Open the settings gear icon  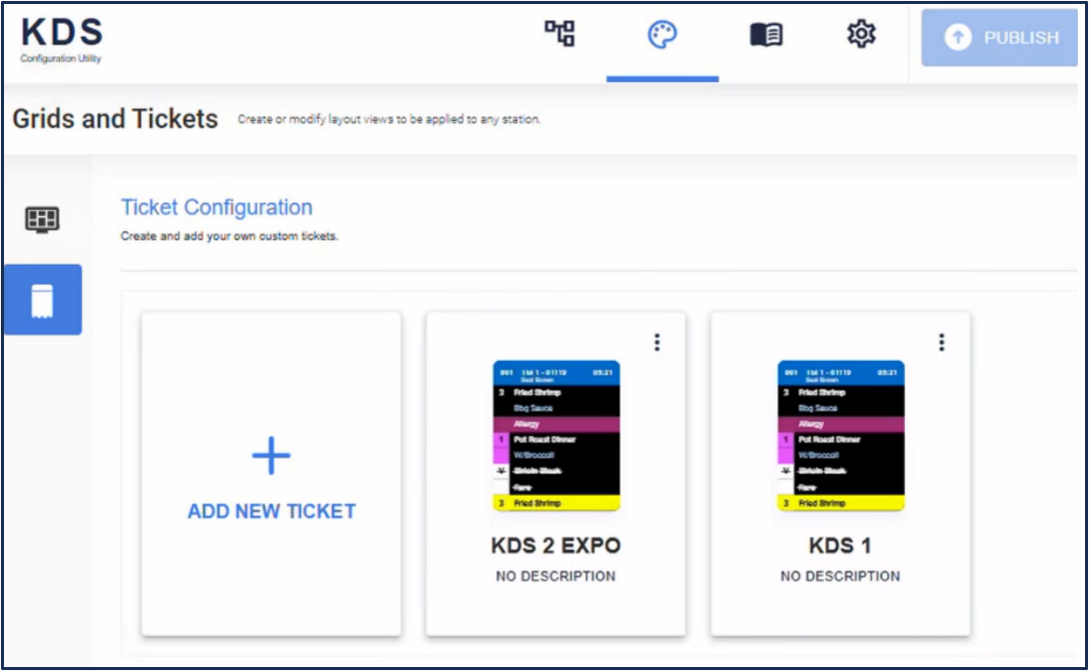[861, 33]
